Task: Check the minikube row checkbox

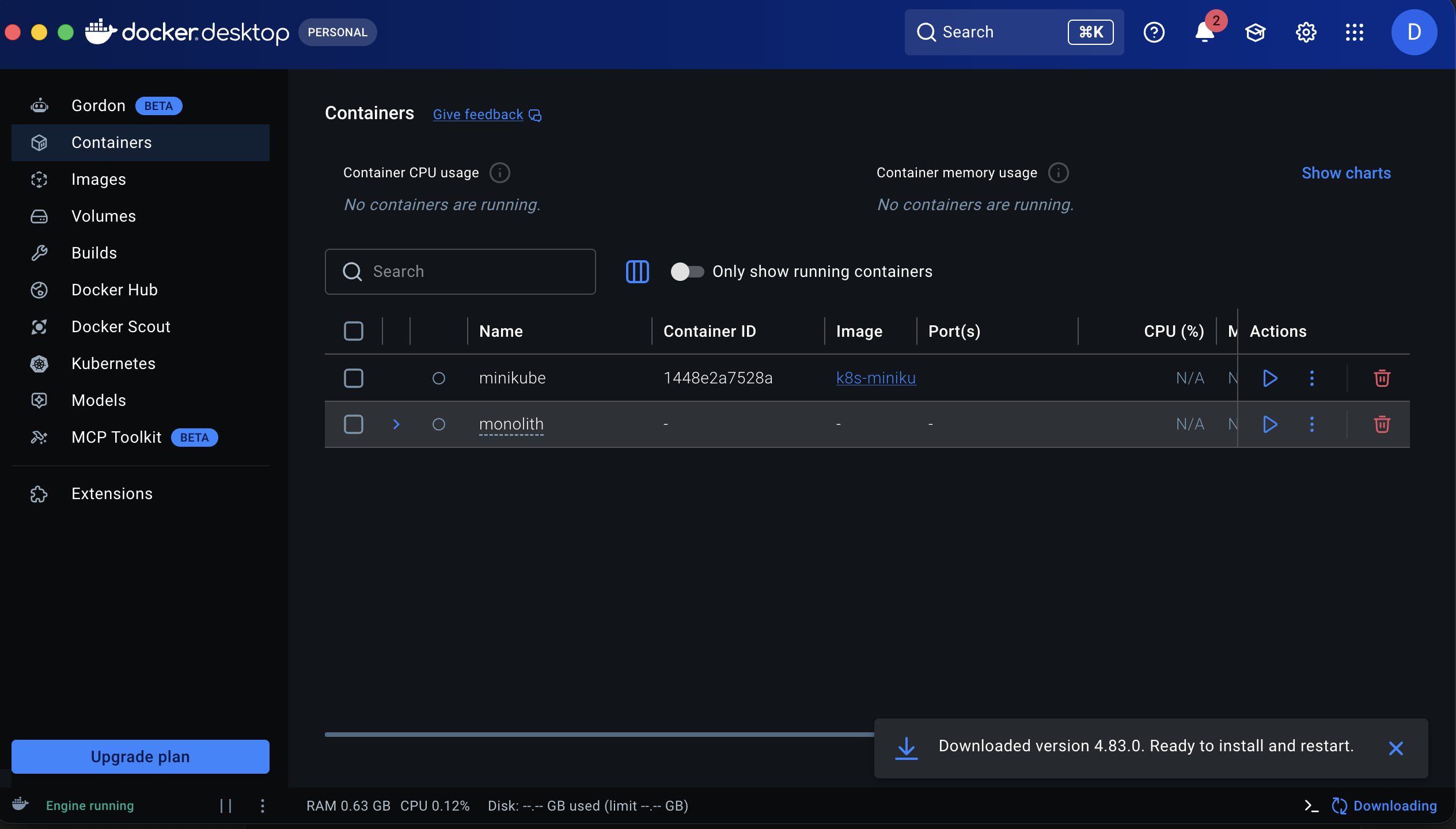Action: (354, 378)
